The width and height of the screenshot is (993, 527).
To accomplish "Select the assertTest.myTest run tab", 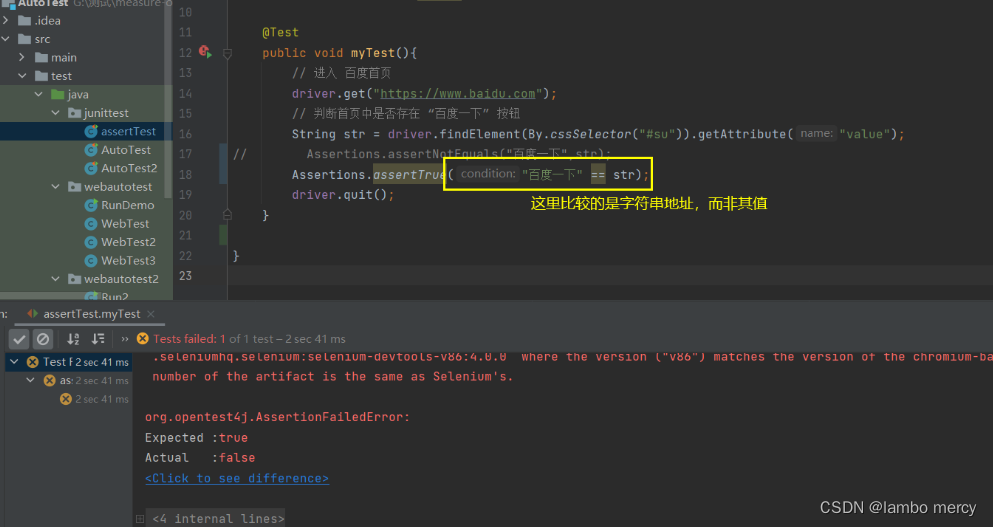I will tap(92, 314).
